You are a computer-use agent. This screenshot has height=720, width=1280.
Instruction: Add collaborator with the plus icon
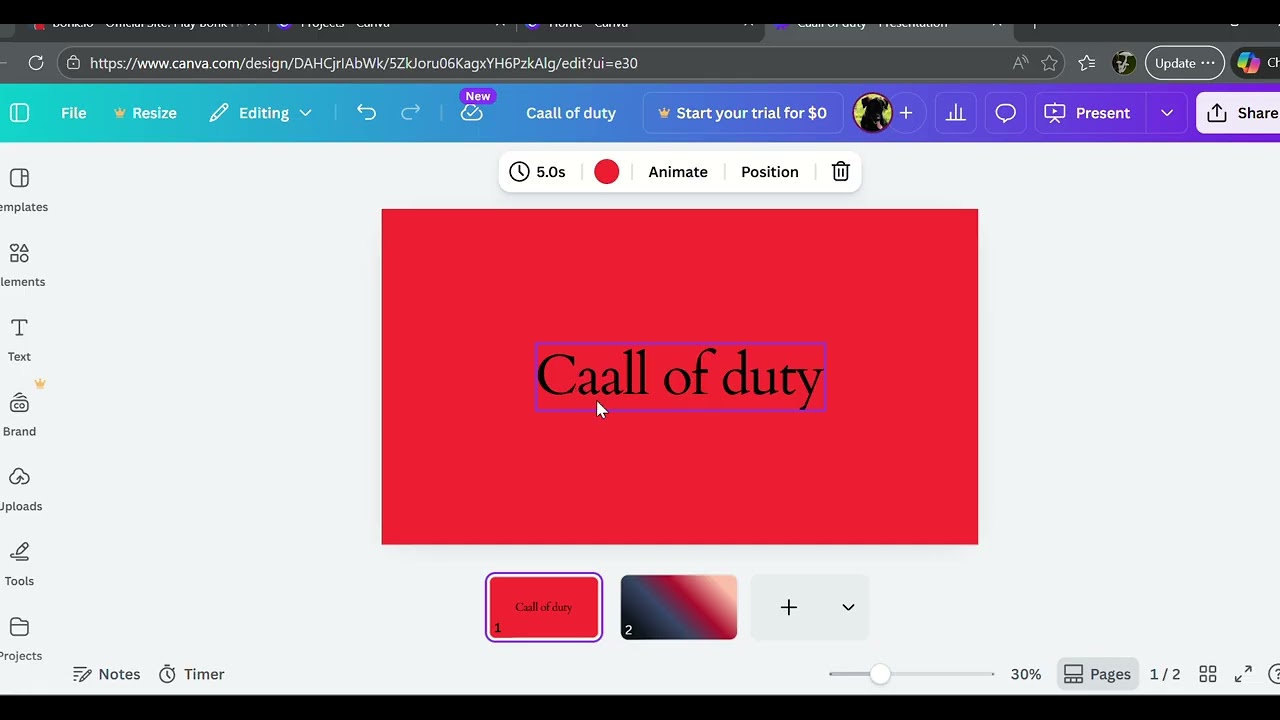pyautogui.click(x=906, y=113)
